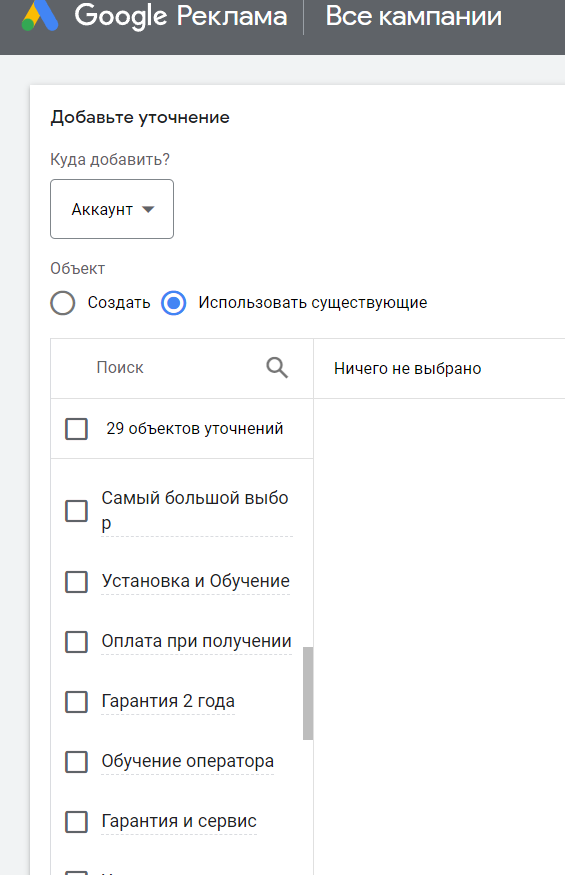Viewport: 565px width, 875px height.
Task: Tick the Самый большой выбор checkbox
Action: coord(76,511)
